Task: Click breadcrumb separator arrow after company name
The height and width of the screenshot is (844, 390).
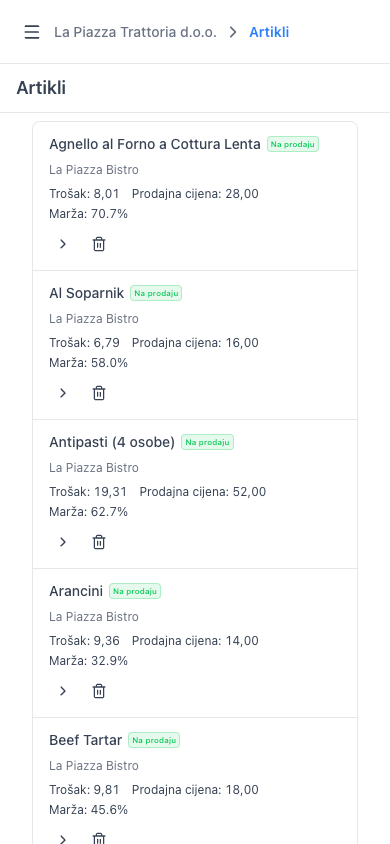Action: coord(233,32)
